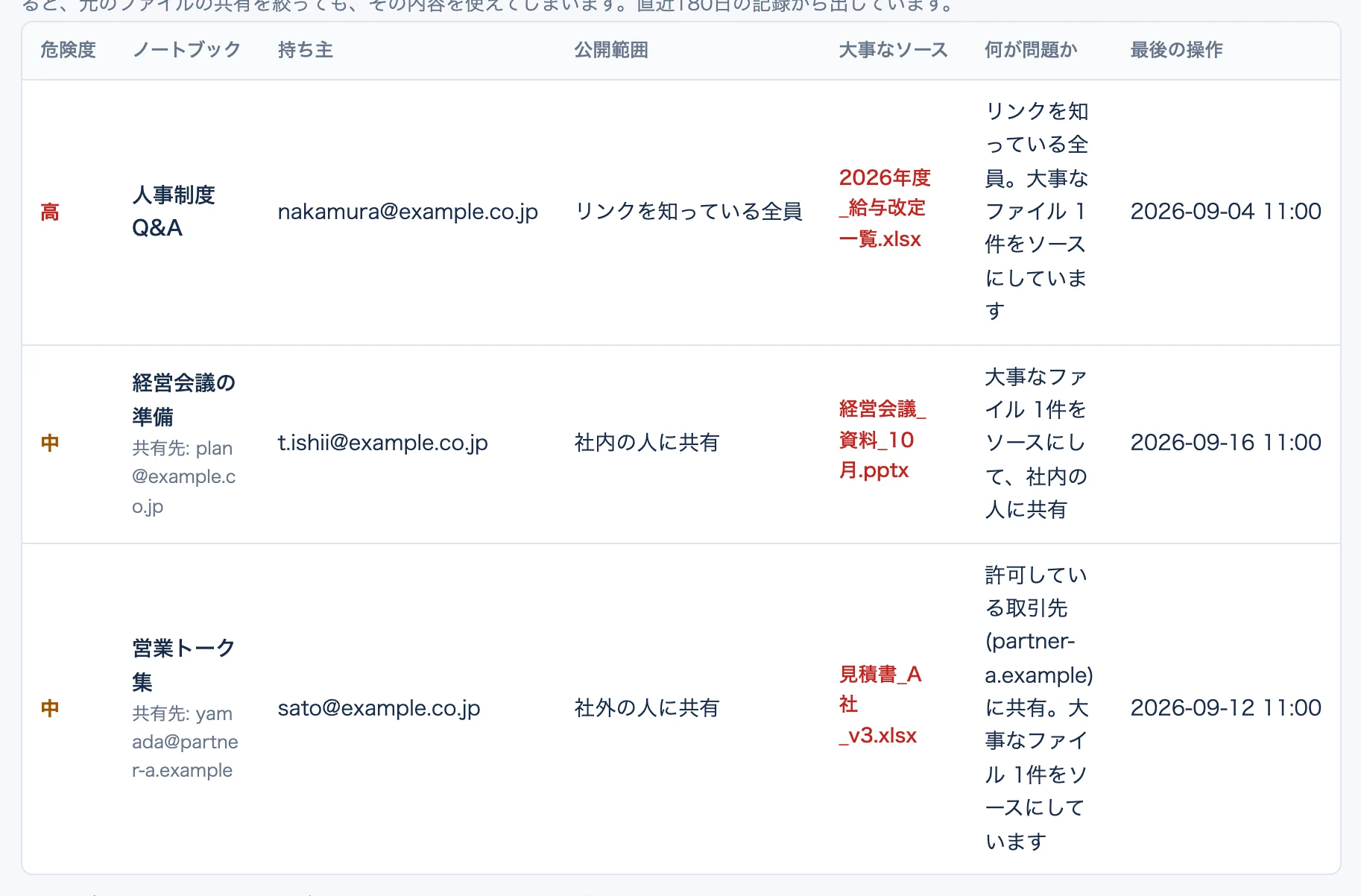The height and width of the screenshot is (896, 1361).
Task: Click the problem description in 経営会議の準備 row
Action: (x=1036, y=443)
